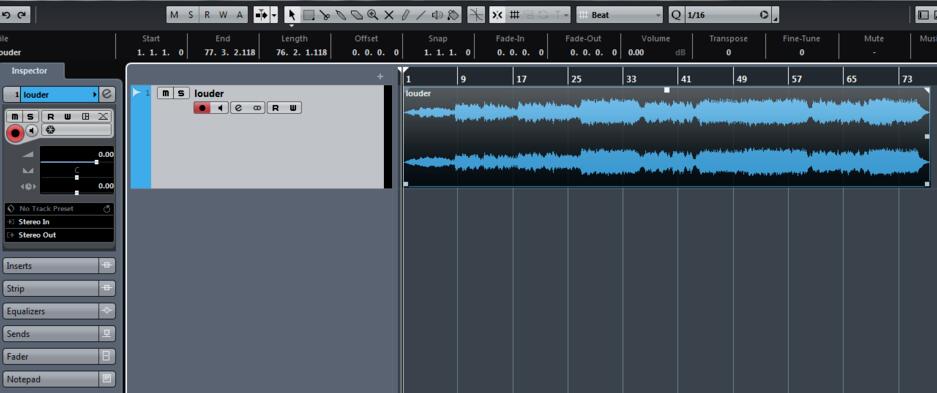This screenshot has width=937, height=393.
Task: Open the Auto-Scroll settings dropdown arrow
Action: 274,15
